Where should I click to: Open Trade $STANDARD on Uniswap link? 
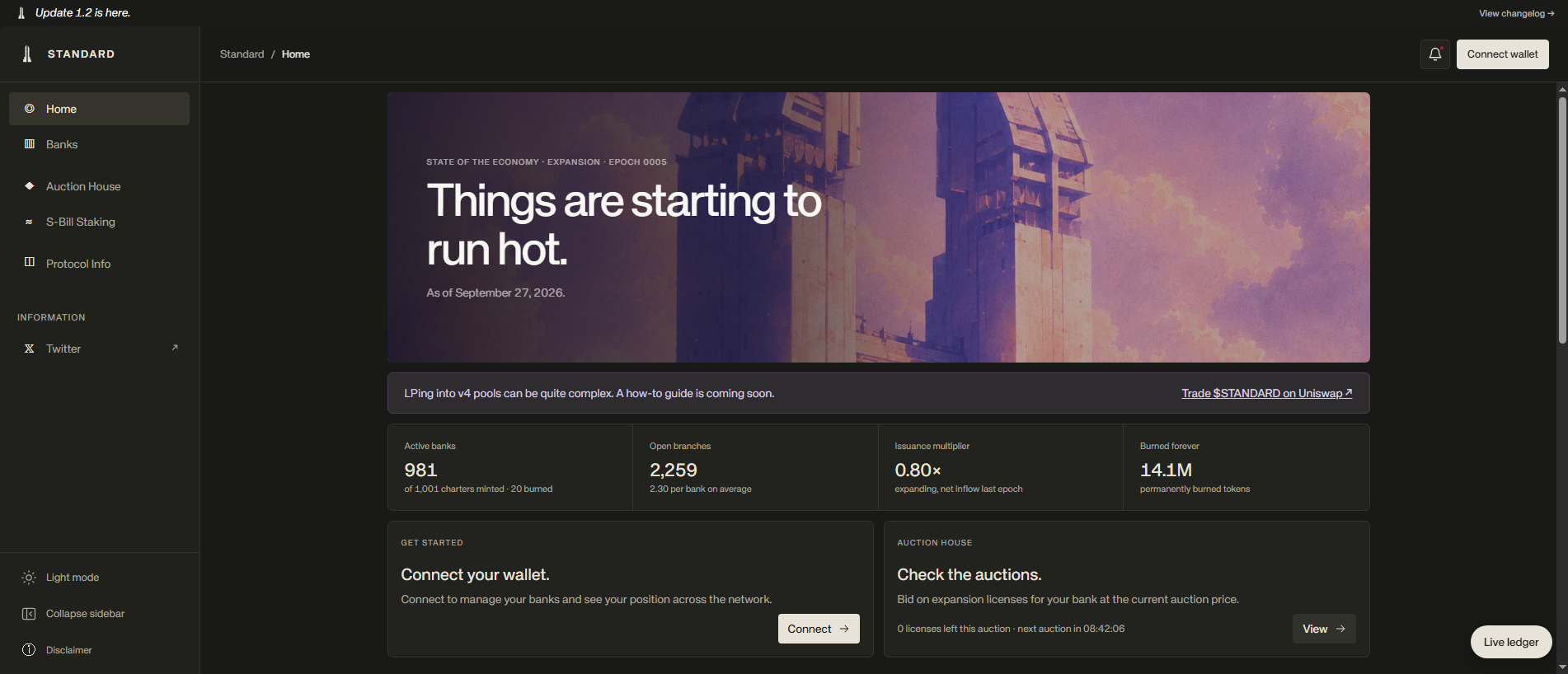click(1266, 393)
